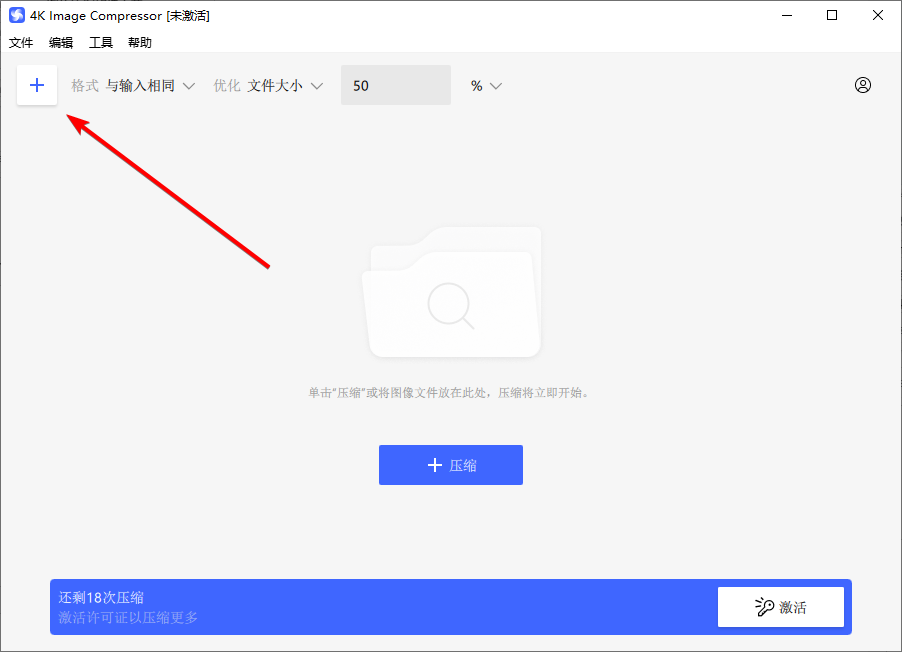The image size is (902, 652).
Task: Focus the compression value field showing 50
Action: [x=396, y=85]
